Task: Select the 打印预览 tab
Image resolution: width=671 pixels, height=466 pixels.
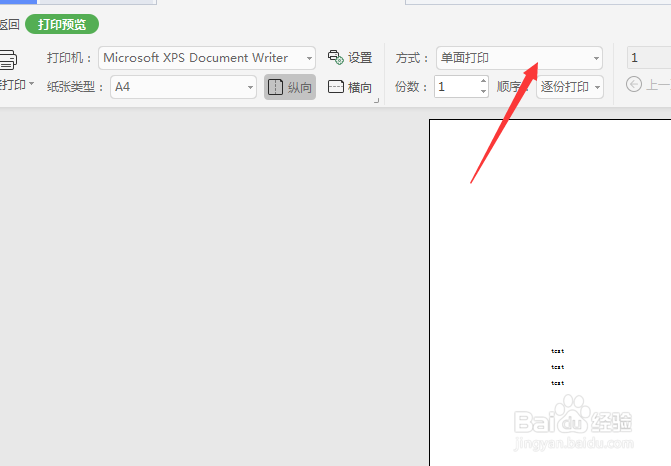Action: [62, 24]
